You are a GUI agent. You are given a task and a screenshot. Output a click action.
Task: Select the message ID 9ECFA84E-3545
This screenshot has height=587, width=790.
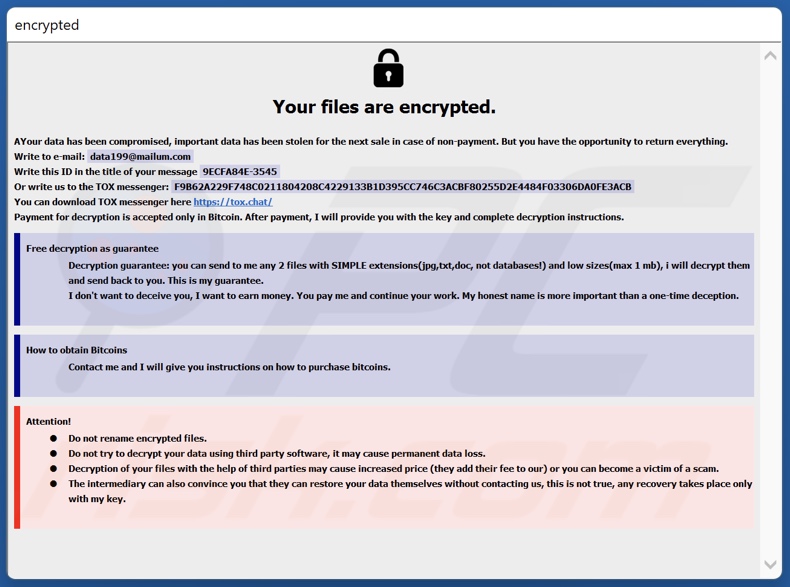[x=240, y=172]
